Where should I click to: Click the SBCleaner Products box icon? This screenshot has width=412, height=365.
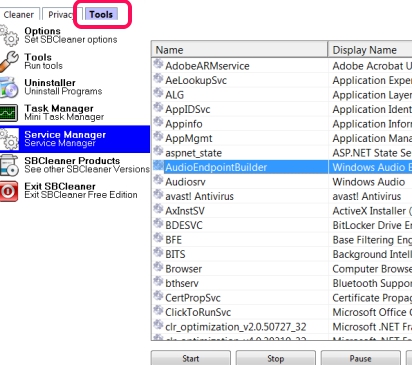point(9,165)
